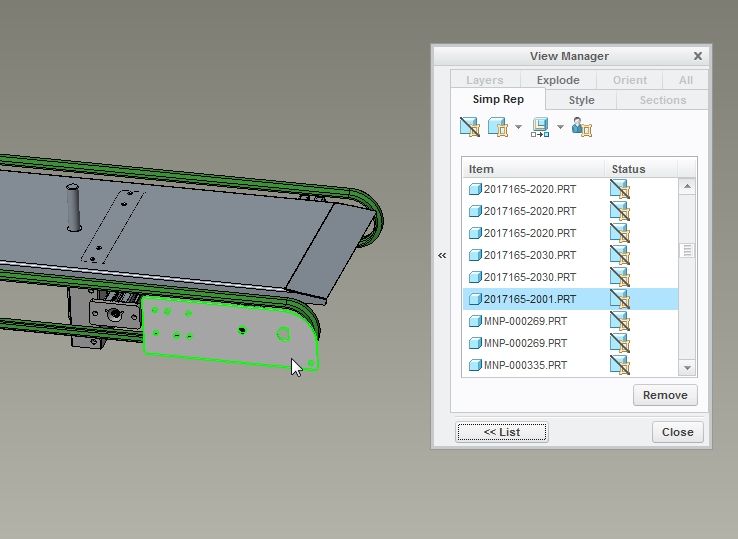
Task: Collapse the panel with the « arrow
Action: click(x=442, y=256)
